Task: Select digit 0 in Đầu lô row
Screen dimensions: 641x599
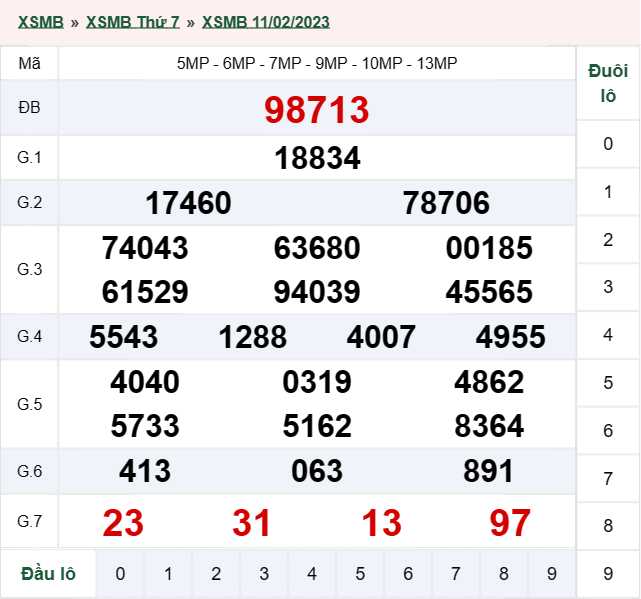Action: [120, 574]
